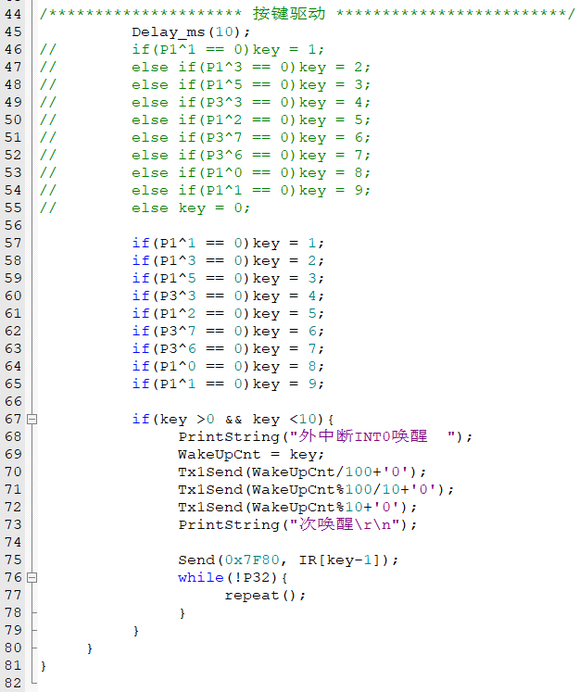Click the 按键驱动 comment header
The width and height of the screenshot is (580, 692).
(x=289, y=14)
